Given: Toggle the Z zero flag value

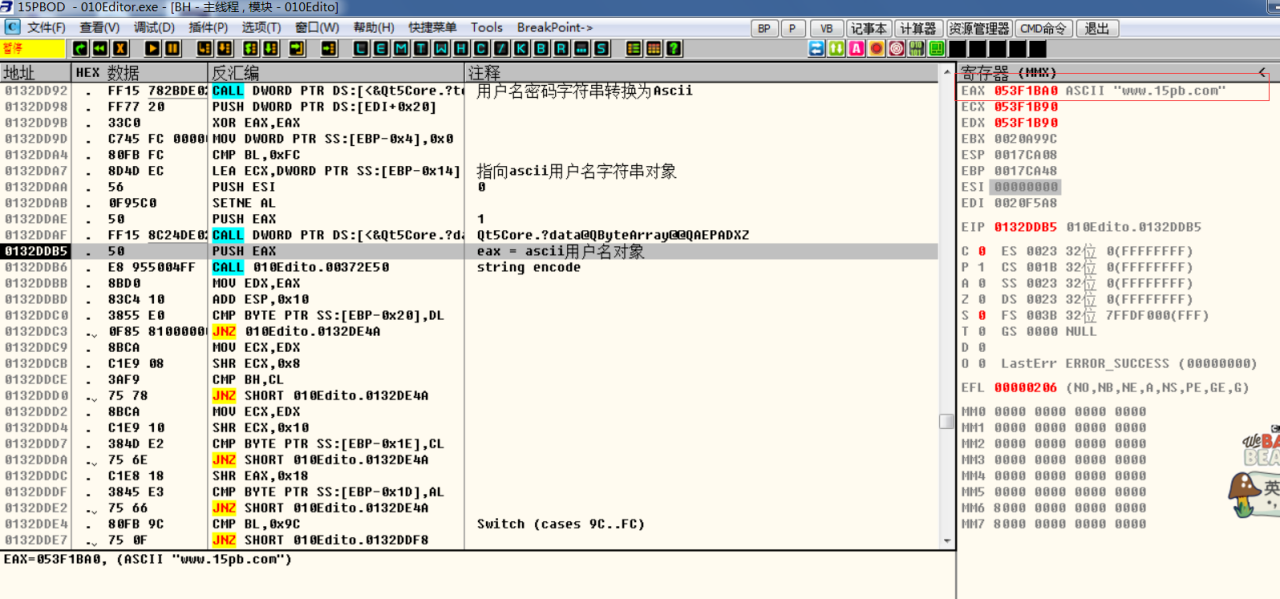Looking at the screenshot, I should (981, 299).
